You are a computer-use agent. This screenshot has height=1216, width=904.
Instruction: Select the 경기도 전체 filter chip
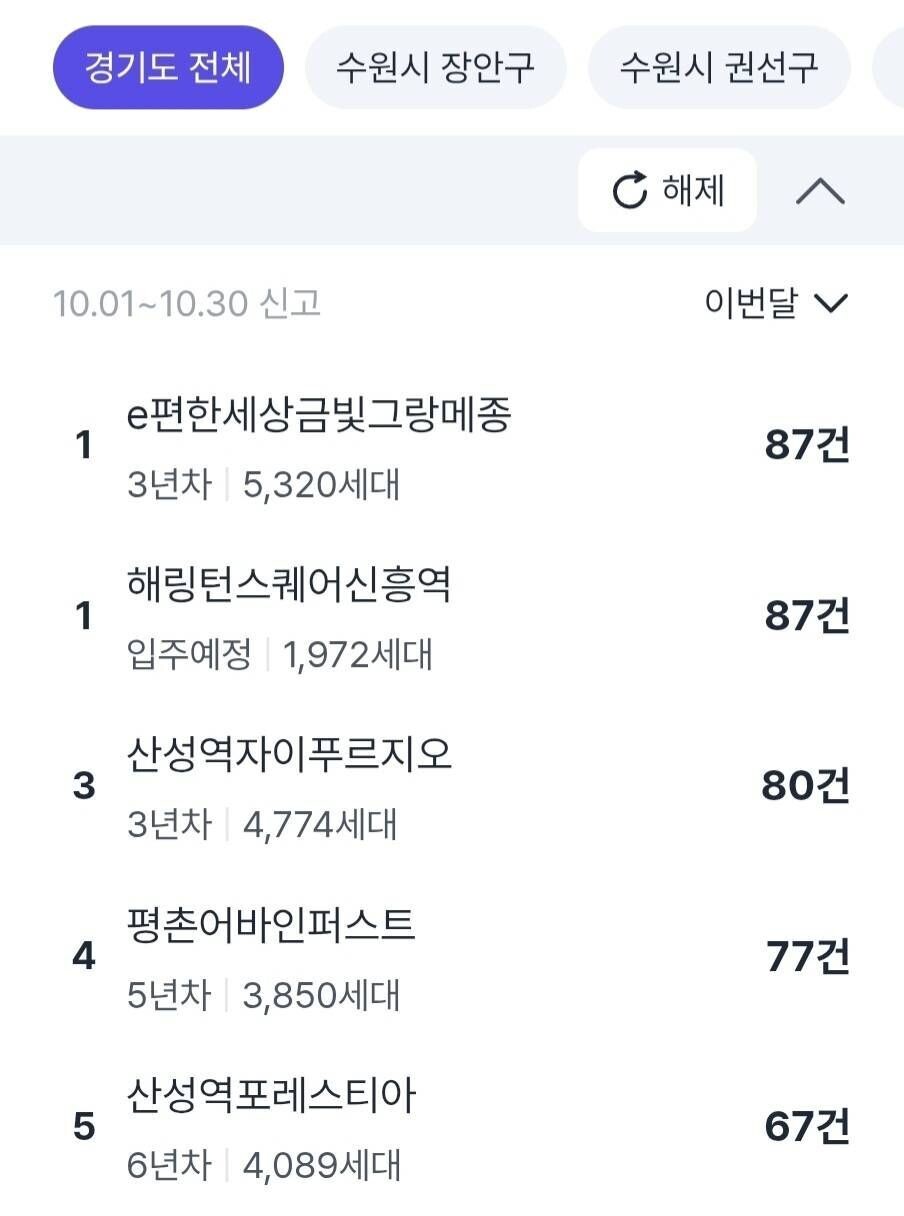pos(167,66)
